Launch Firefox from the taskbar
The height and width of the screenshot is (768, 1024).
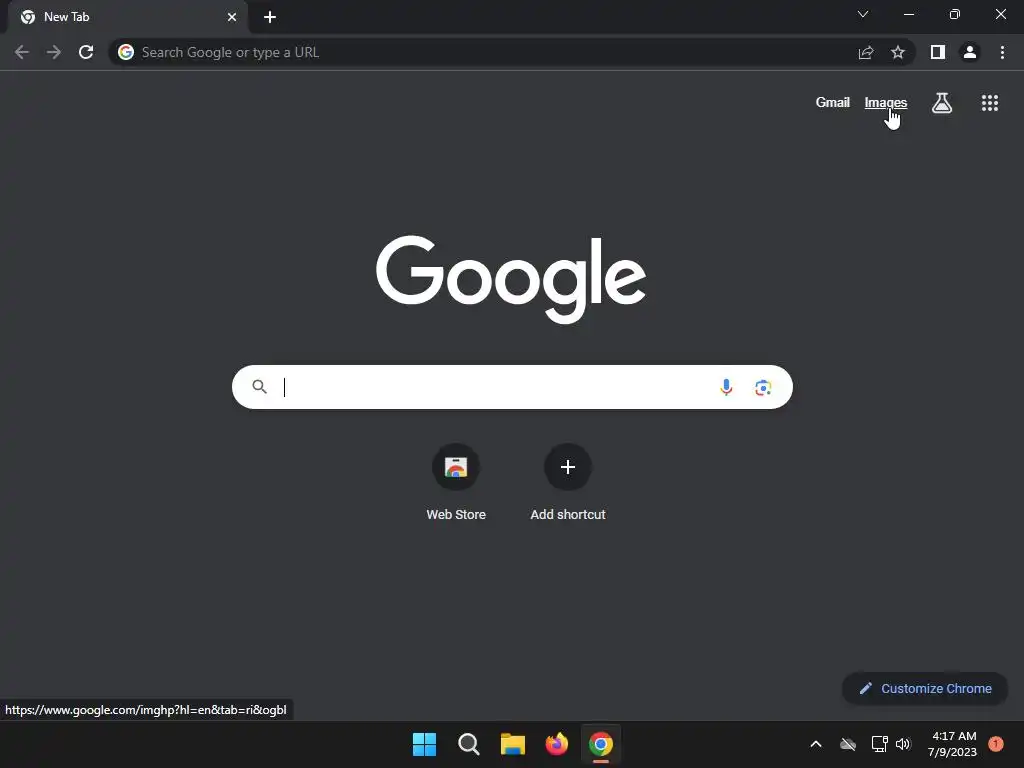556,744
